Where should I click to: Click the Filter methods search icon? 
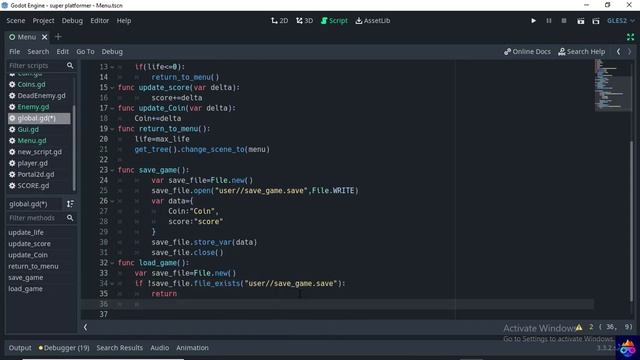tap(70, 218)
